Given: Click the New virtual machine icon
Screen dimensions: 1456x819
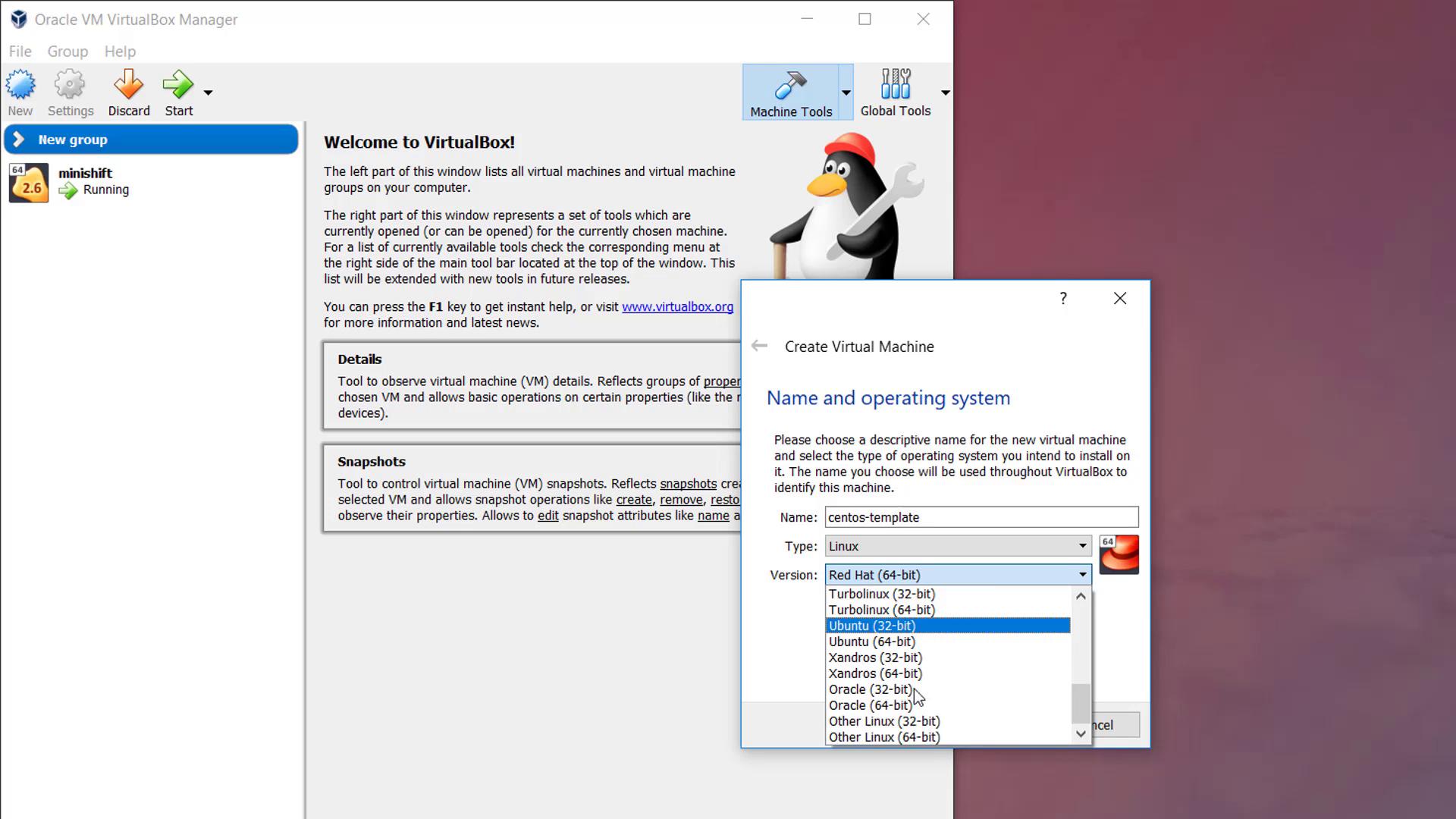Looking at the screenshot, I should (x=20, y=85).
